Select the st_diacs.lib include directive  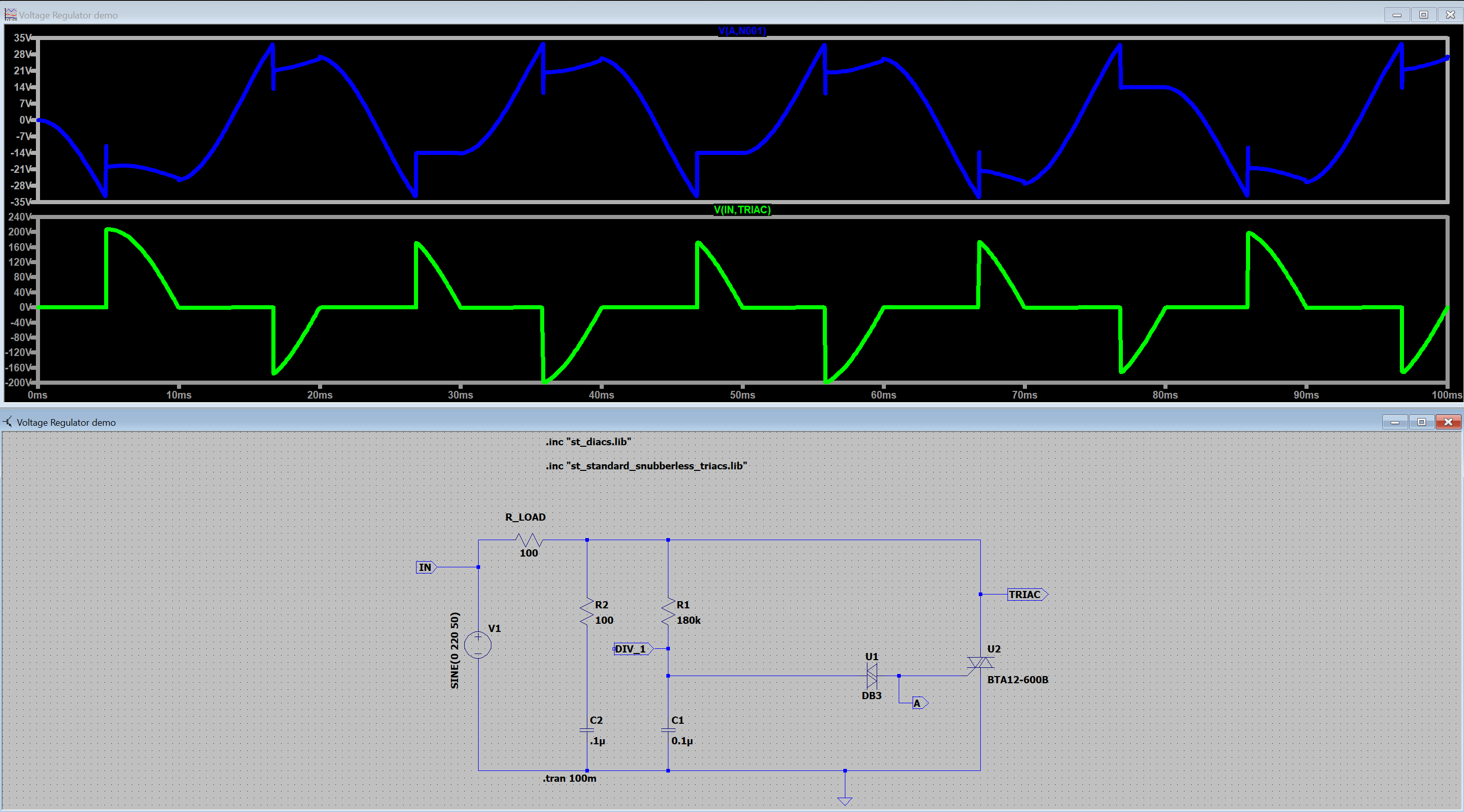pyautogui.click(x=588, y=442)
